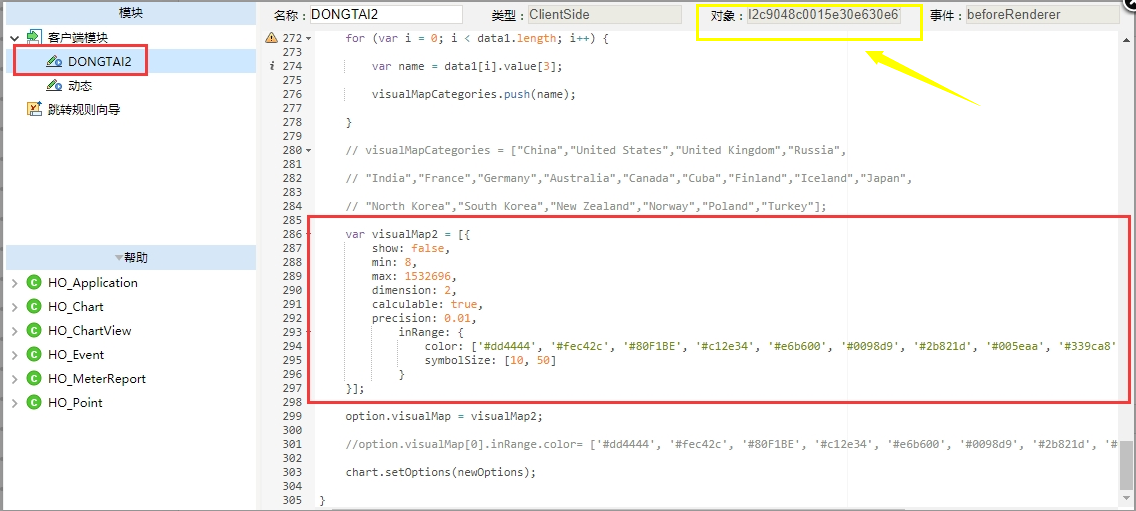Click the 名称 field containing DONGTAI2

point(386,14)
